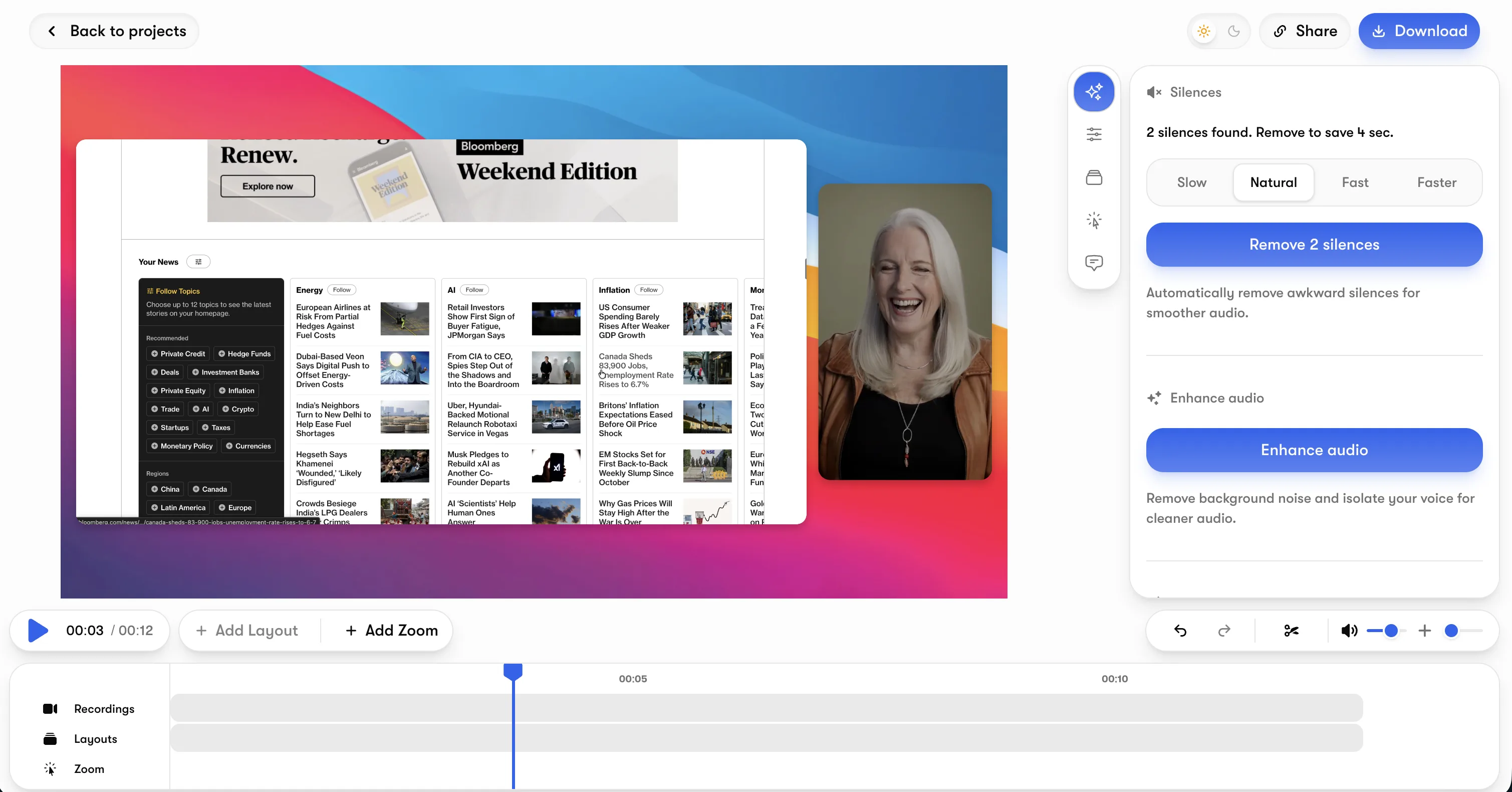Click Remove 2 silences
1512x792 pixels.
pyautogui.click(x=1314, y=244)
